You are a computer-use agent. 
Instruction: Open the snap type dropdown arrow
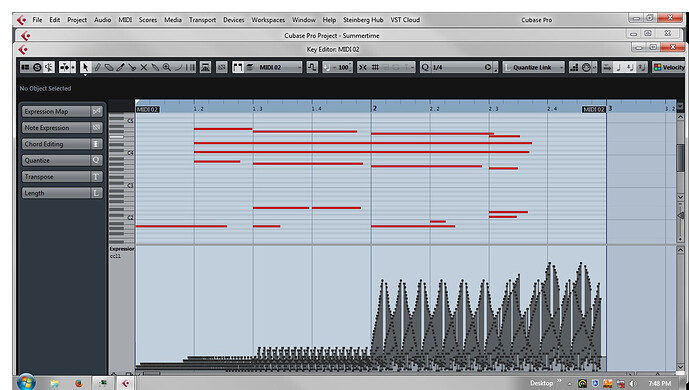(x=412, y=67)
